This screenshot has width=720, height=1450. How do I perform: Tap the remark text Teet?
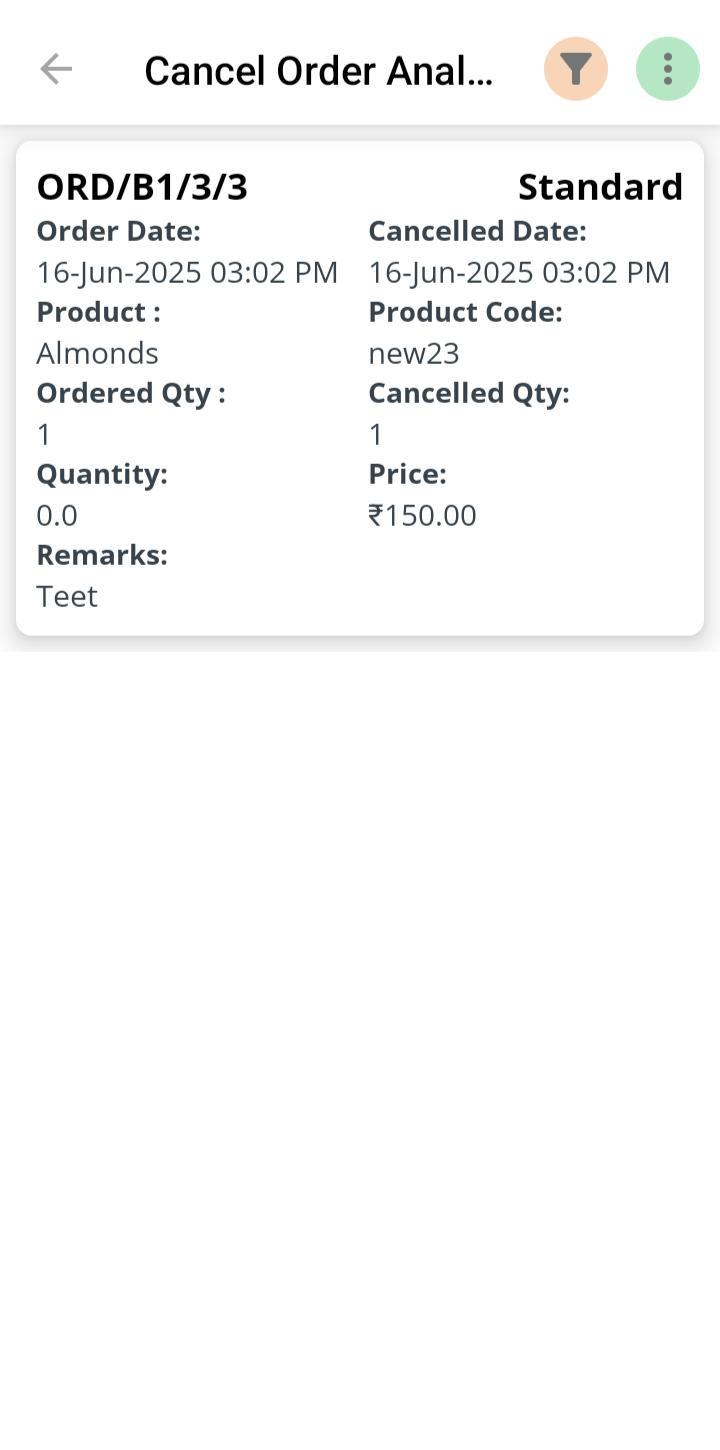(x=67, y=596)
